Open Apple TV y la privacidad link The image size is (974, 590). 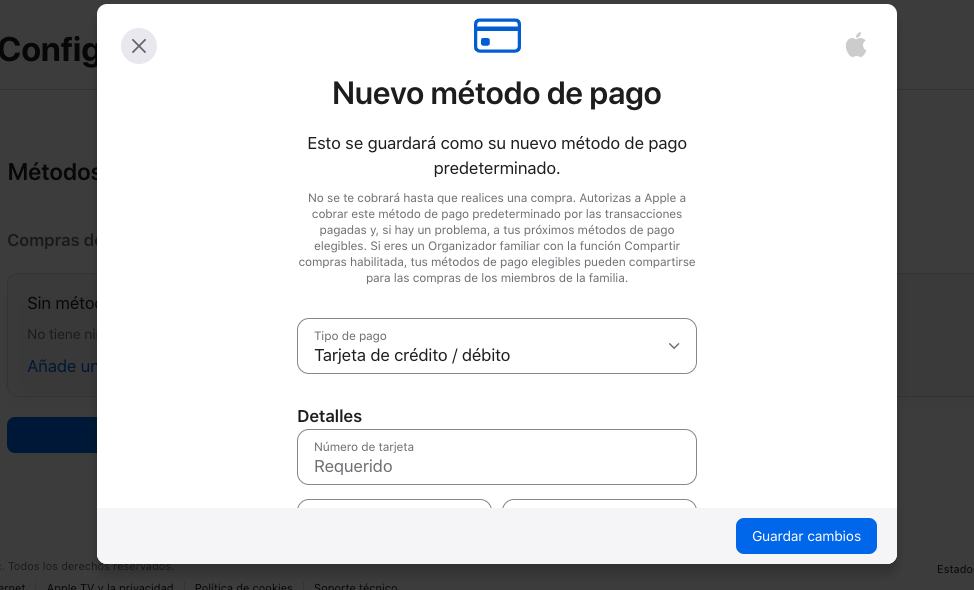[109, 586]
